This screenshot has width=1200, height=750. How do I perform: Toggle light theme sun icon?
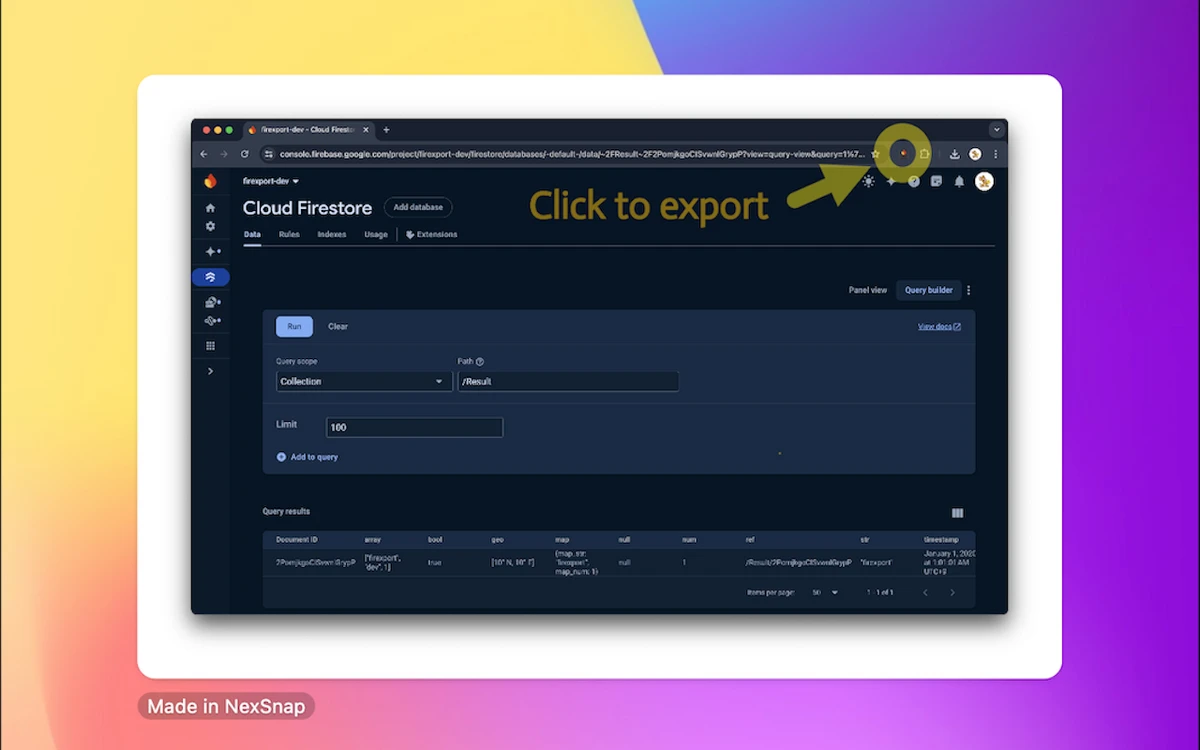(868, 181)
